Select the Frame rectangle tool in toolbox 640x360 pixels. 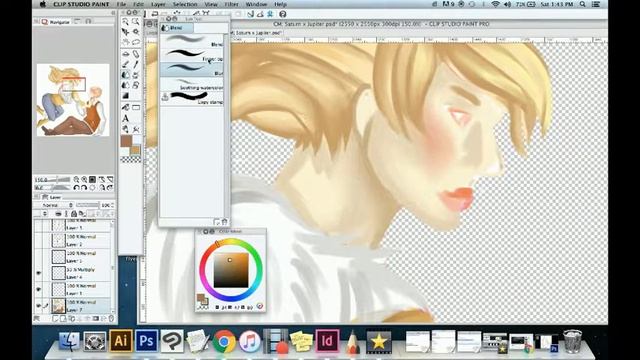136,107
